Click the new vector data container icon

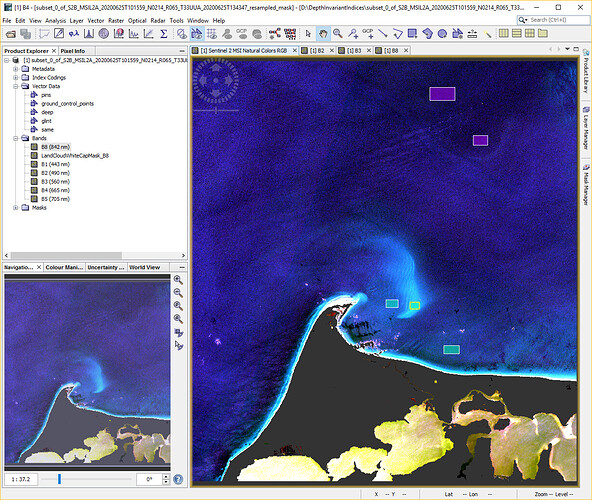click(x=457, y=34)
